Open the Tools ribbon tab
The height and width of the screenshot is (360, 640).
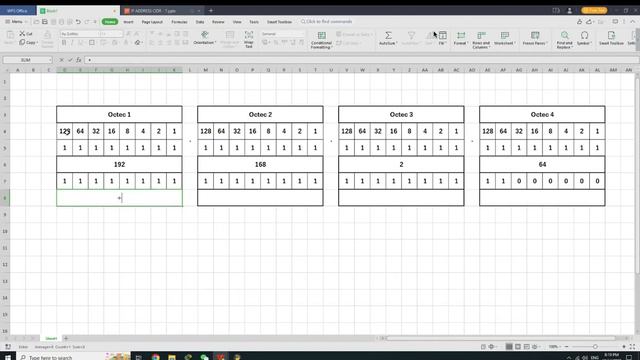click(x=254, y=22)
